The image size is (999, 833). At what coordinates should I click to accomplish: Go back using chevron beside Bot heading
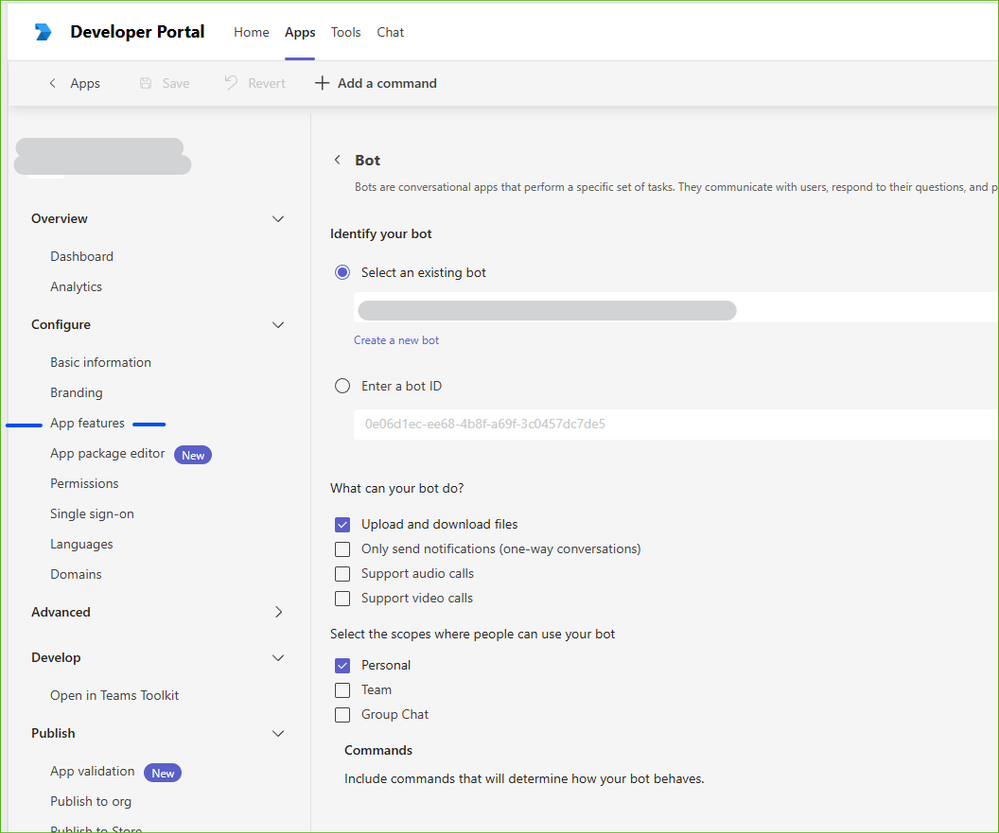(x=338, y=159)
